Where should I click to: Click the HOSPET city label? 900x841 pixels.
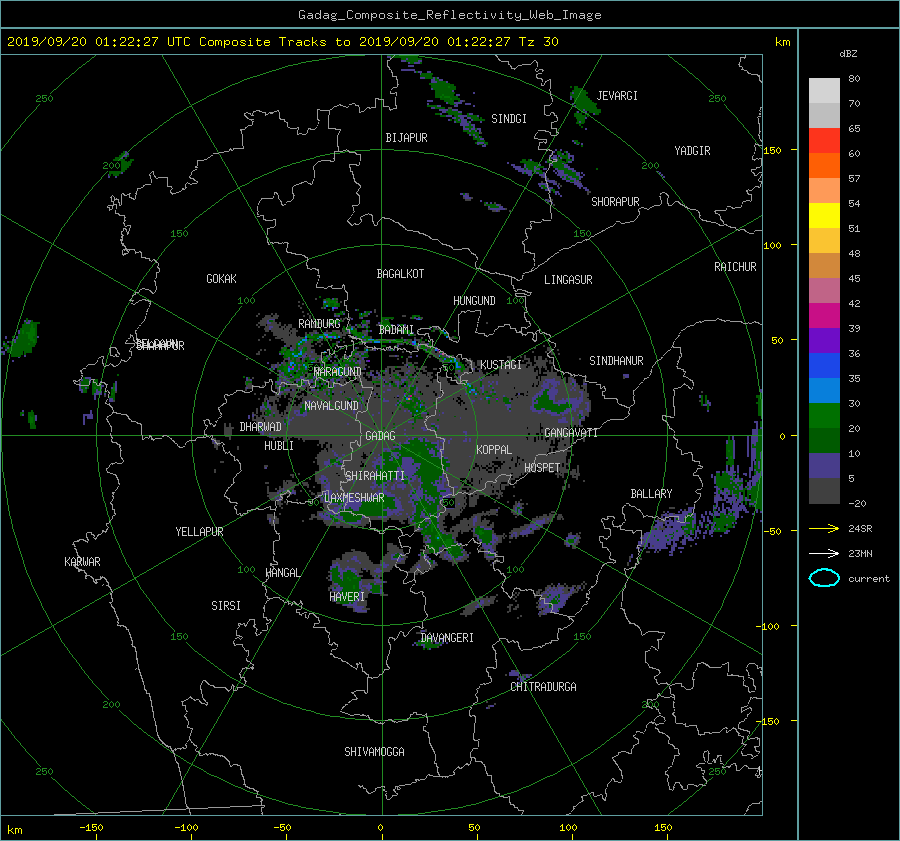coord(542,468)
